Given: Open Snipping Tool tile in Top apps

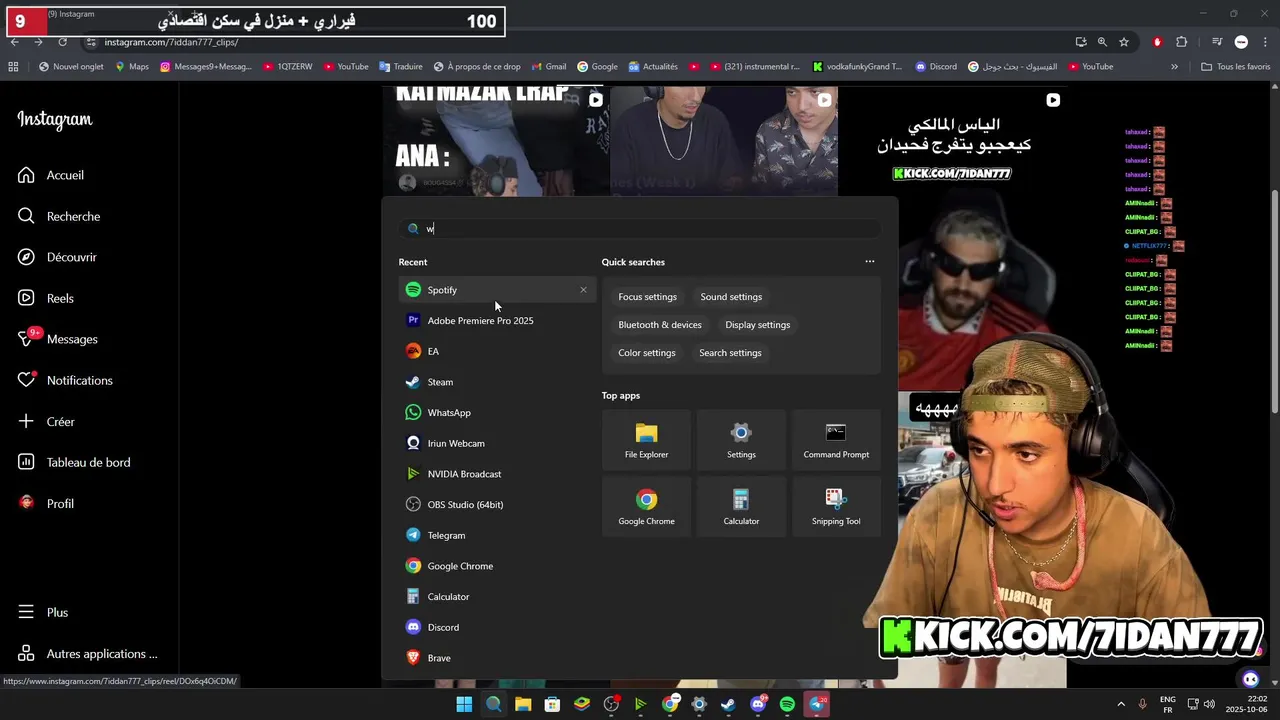Looking at the screenshot, I should pyautogui.click(x=836, y=507).
